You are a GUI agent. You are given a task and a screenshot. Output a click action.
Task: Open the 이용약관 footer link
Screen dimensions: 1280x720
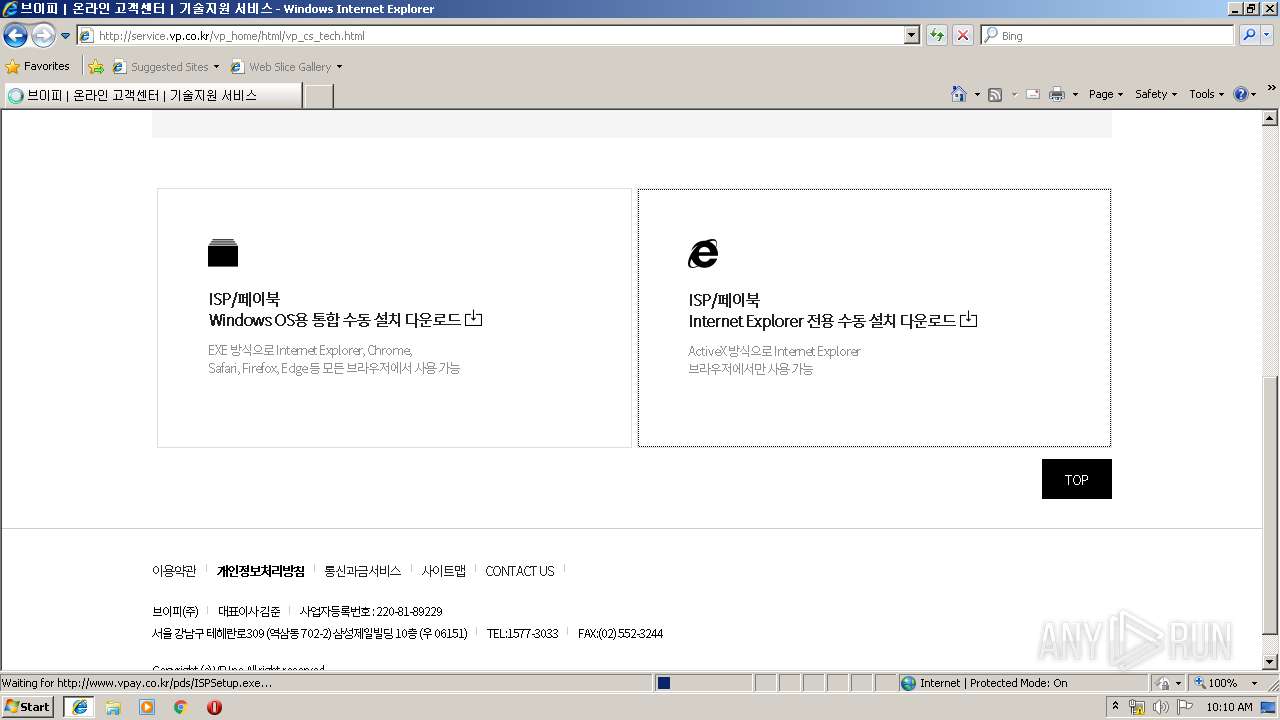[x=174, y=571]
